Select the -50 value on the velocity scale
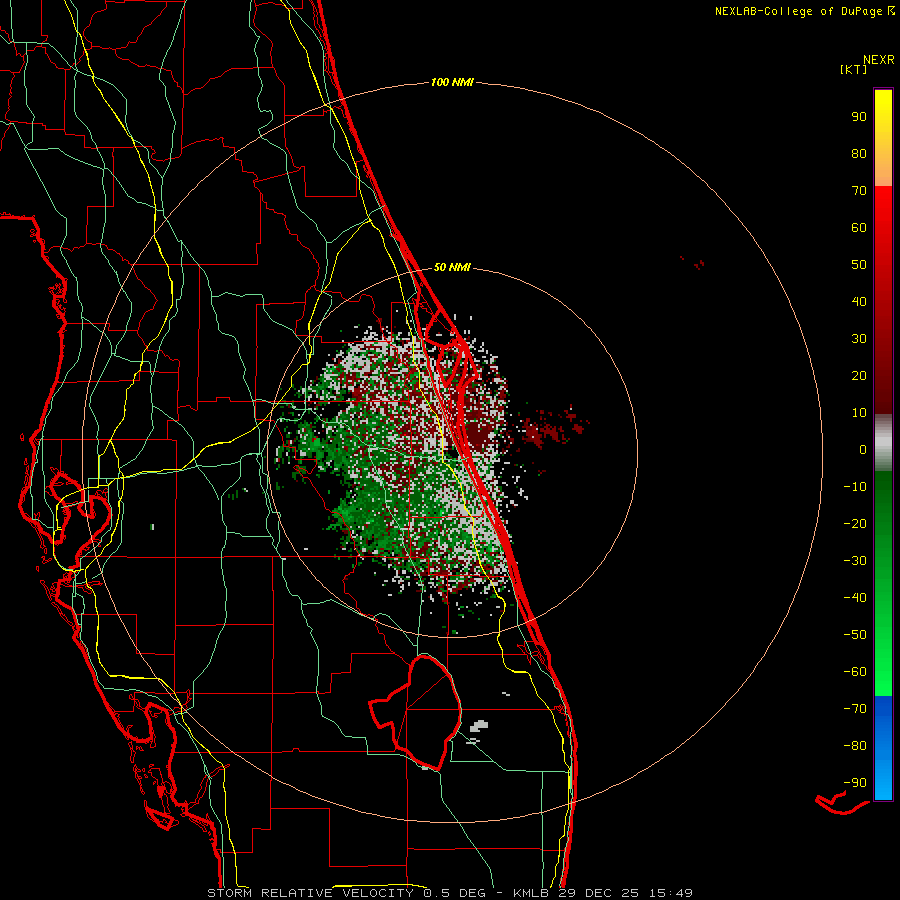The height and width of the screenshot is (900, 900). point(855,635)
